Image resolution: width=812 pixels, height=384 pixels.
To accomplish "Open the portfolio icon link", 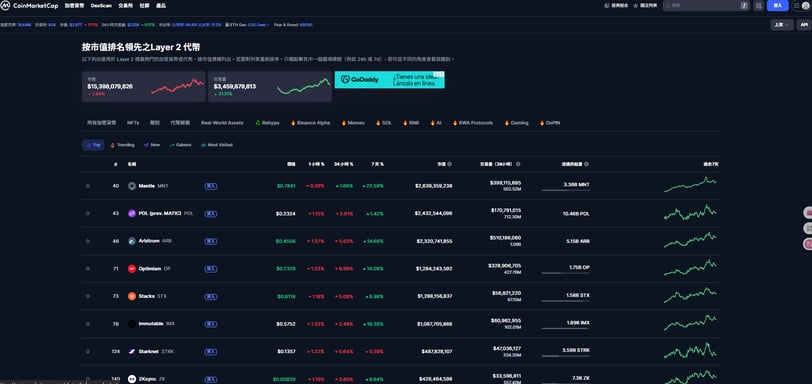I will (616, 5).
